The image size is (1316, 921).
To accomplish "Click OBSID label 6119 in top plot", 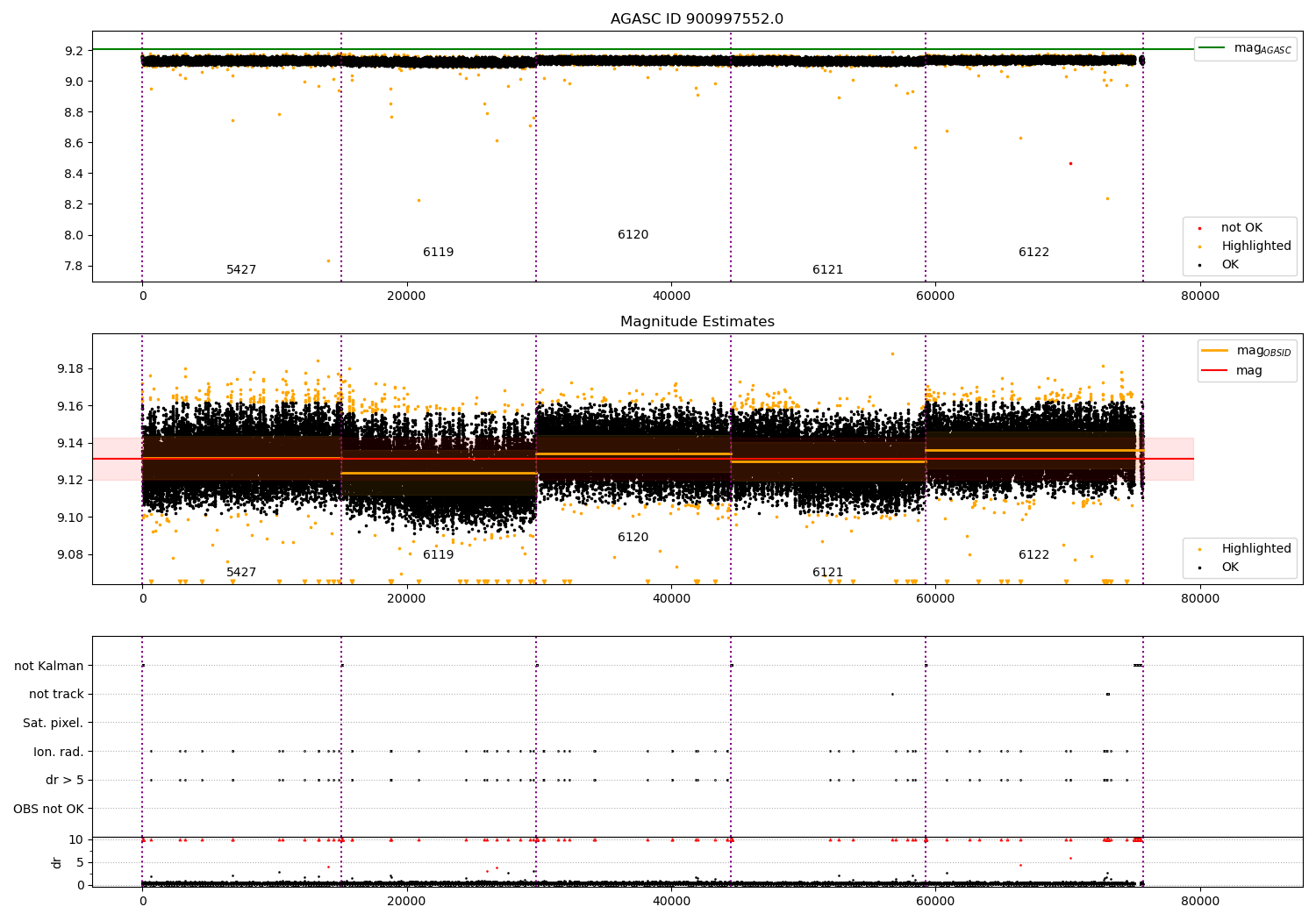I will coord(439,253).
